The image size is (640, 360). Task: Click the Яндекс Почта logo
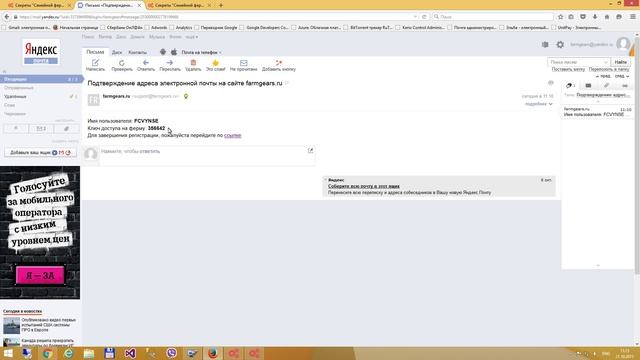point(41,52)
